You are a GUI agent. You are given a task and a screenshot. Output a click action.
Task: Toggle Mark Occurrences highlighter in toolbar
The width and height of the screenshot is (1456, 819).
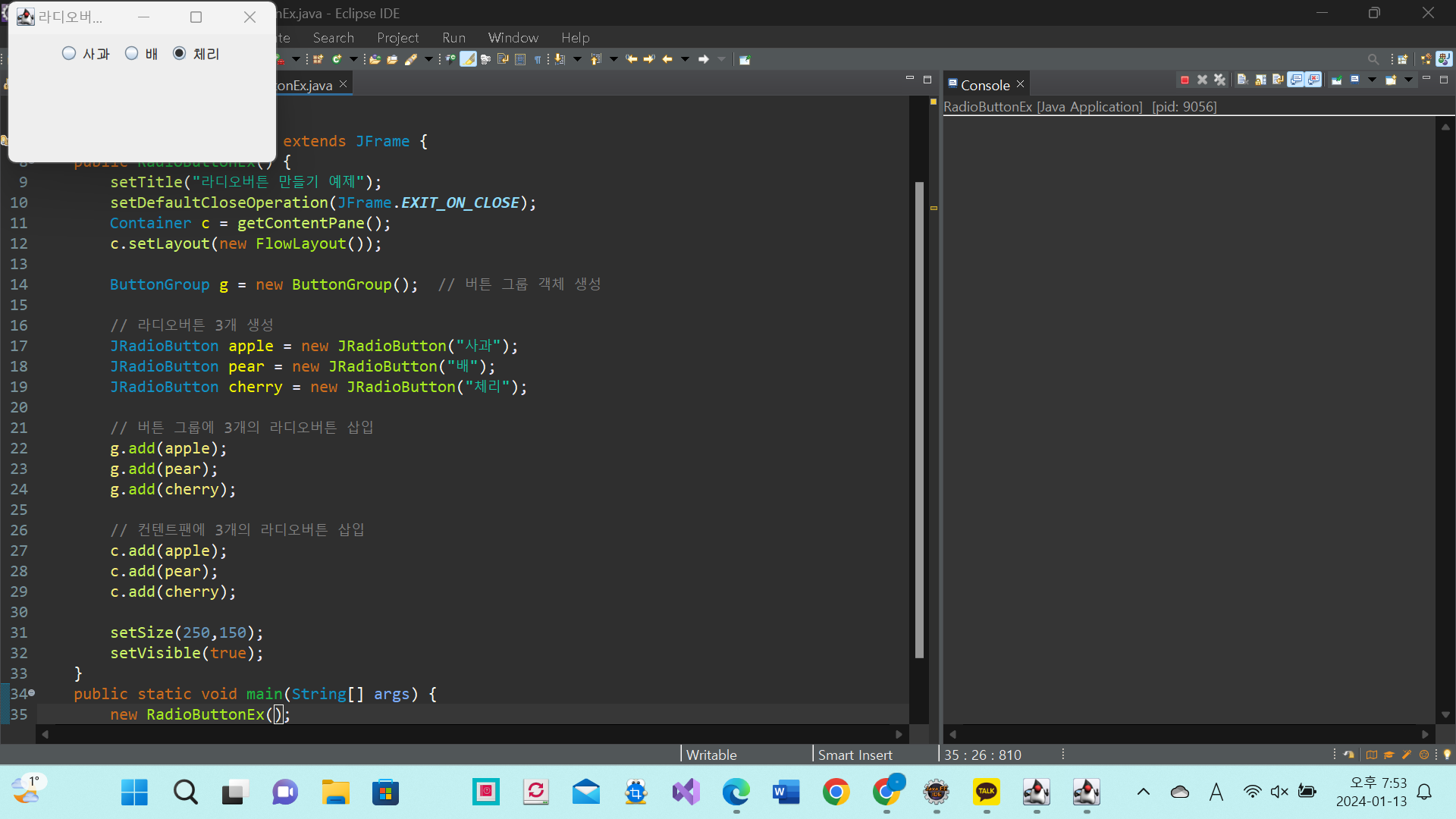[x=469, y=59]
